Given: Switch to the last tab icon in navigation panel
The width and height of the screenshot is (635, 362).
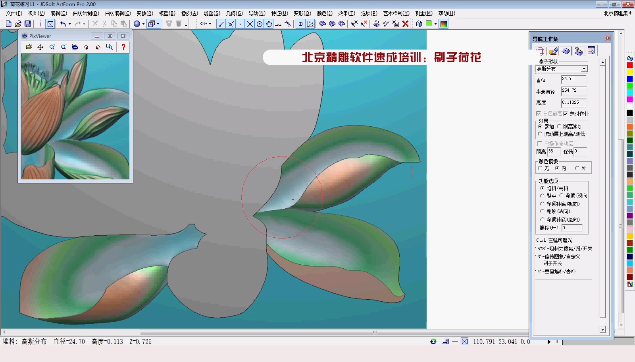Looking at the screenshot, I should [x=592, y=51].
